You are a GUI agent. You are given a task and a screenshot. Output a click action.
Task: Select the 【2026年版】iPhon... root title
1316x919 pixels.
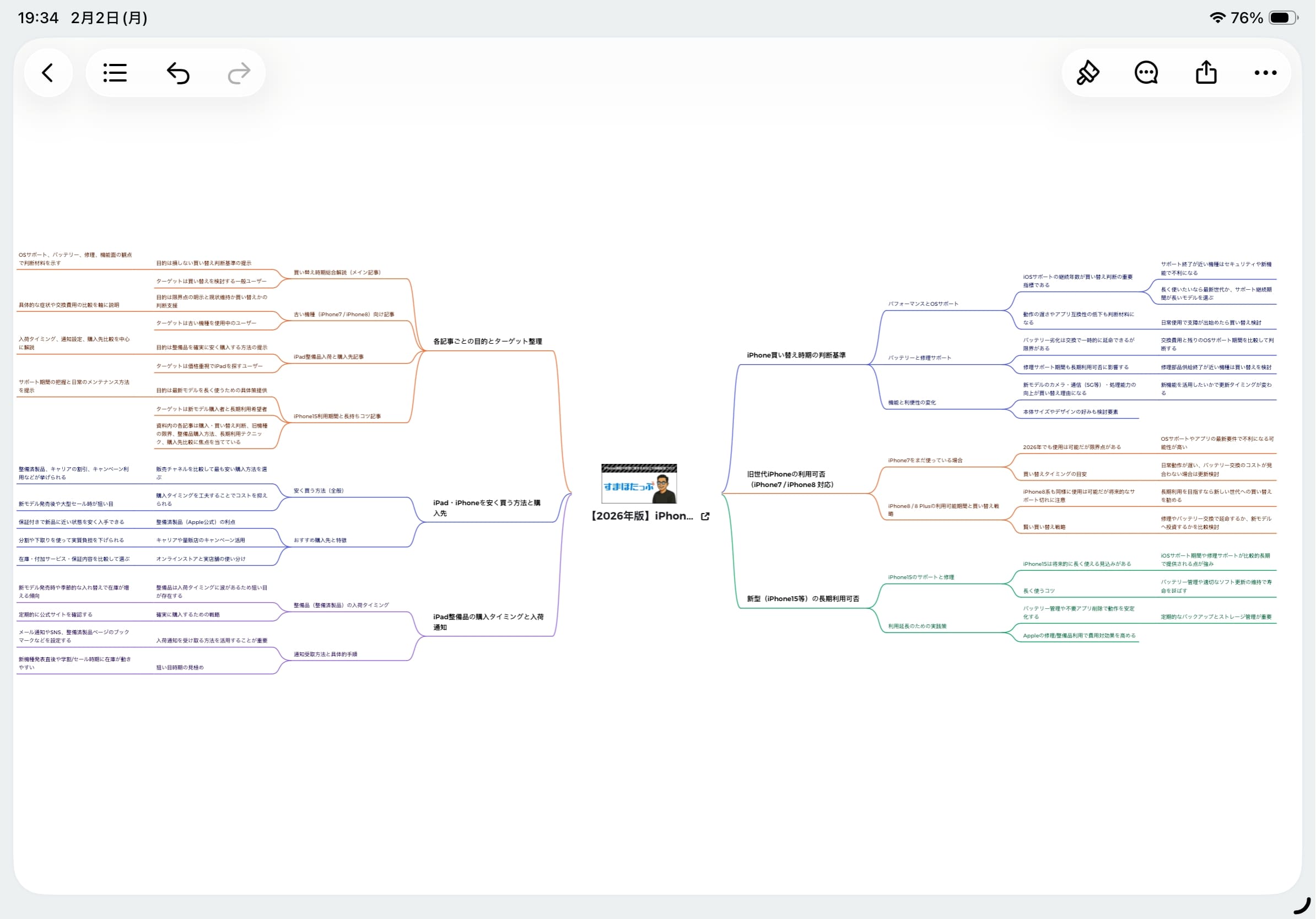pyautogui.click(x=641, y=516)
